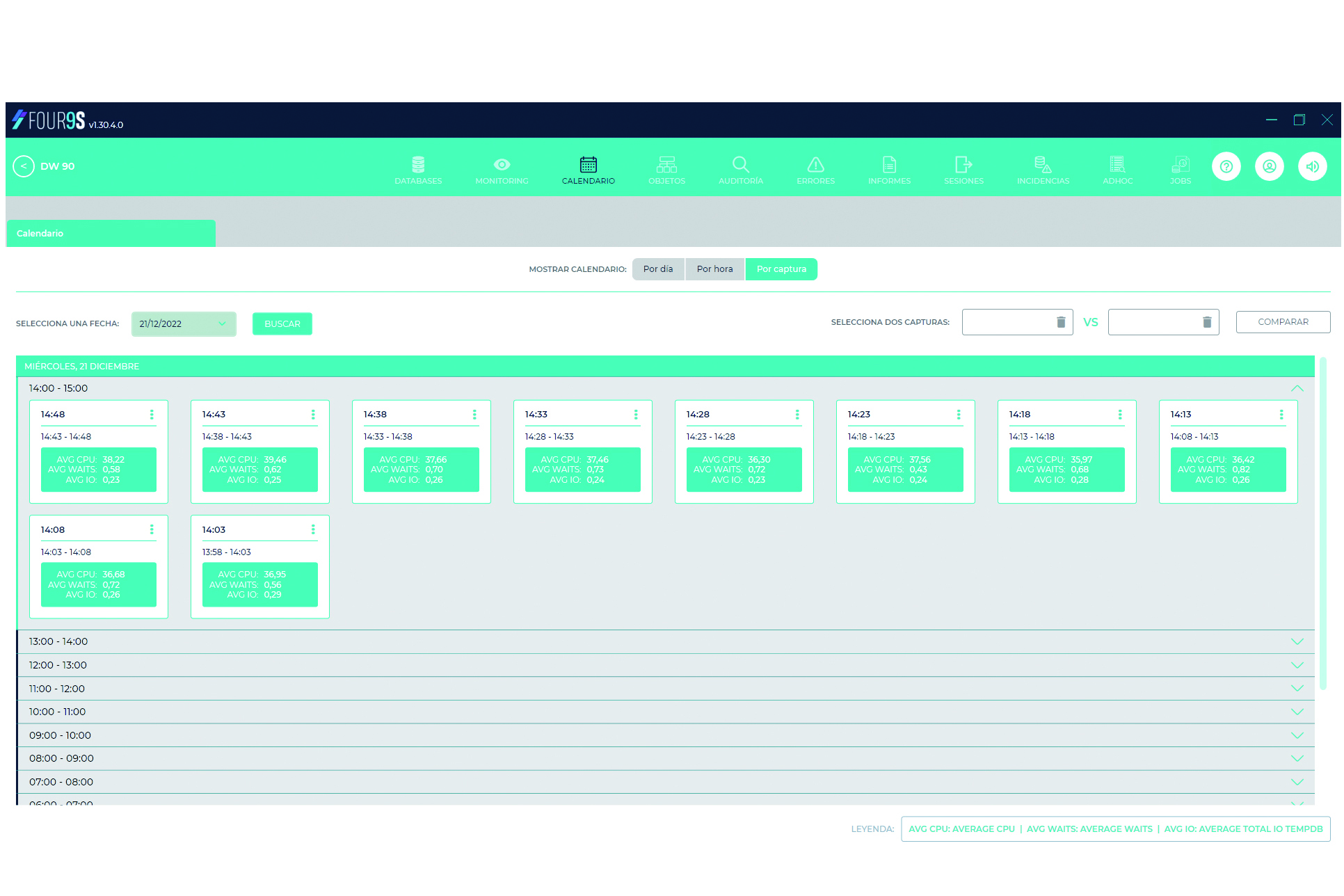The height and width of the screenshot is (896, 1344).
Task: Click the first capture selection field
Action: click(1017, 322)
